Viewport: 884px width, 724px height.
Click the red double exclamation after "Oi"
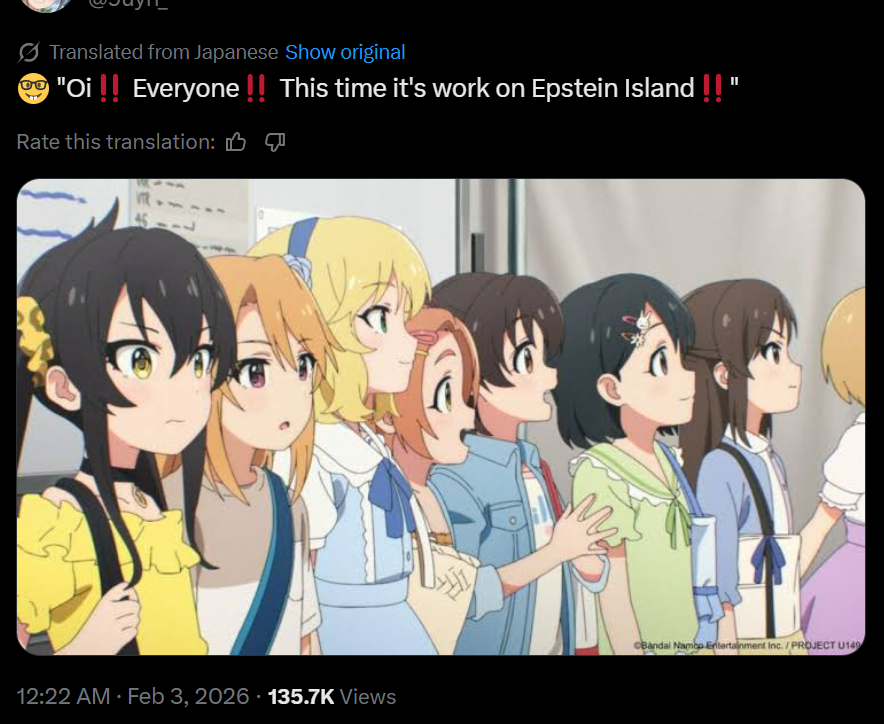coord(109,89)
